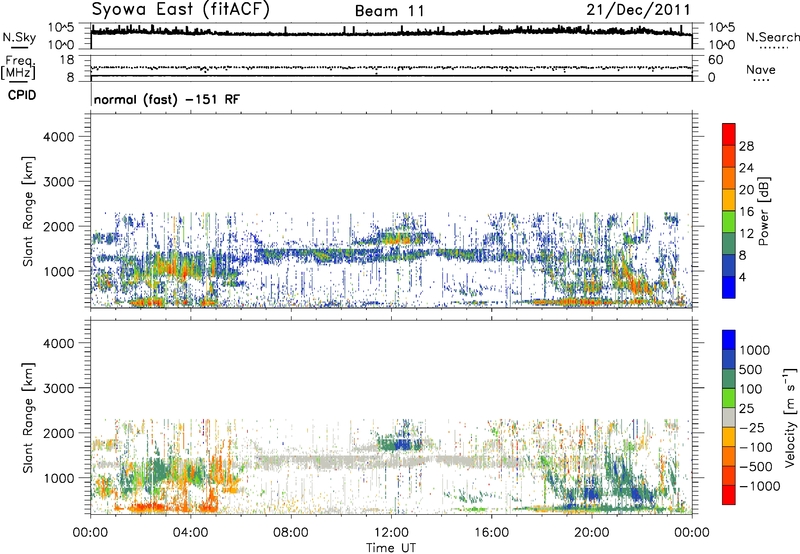Click the '24' tick on Power color bar
This screenshot has width=800, height=554.
click(746, 168)
